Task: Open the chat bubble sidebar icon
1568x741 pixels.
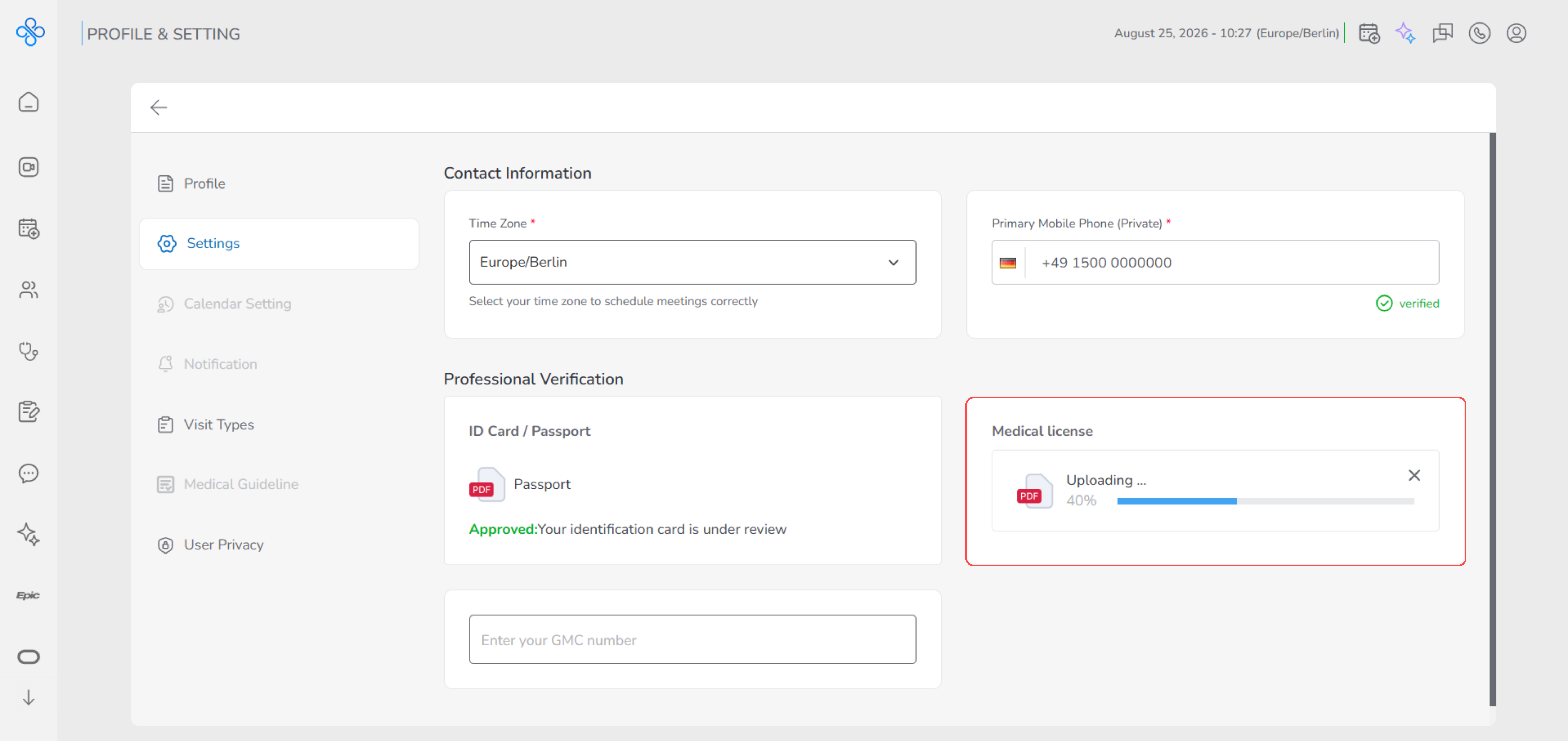Action: click(29, 473)
